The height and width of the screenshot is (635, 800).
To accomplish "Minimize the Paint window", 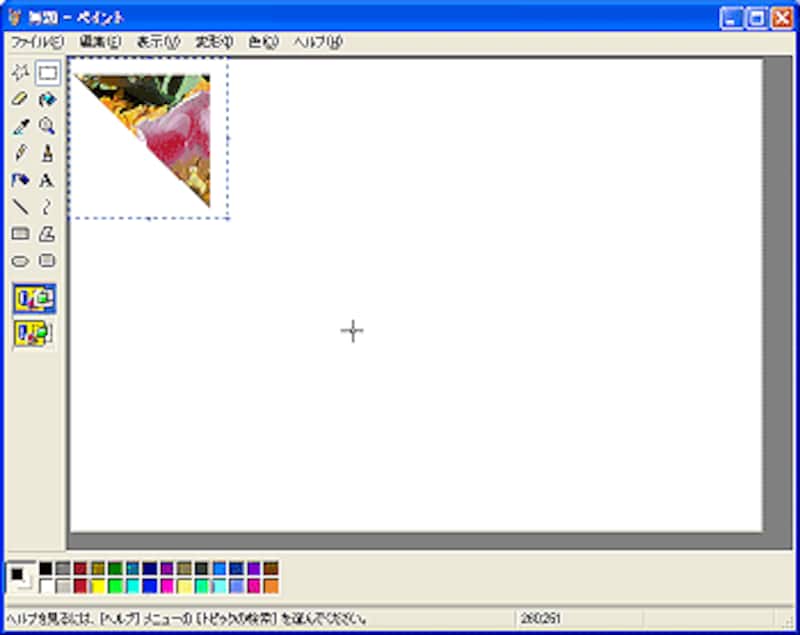I will [732, 19].
